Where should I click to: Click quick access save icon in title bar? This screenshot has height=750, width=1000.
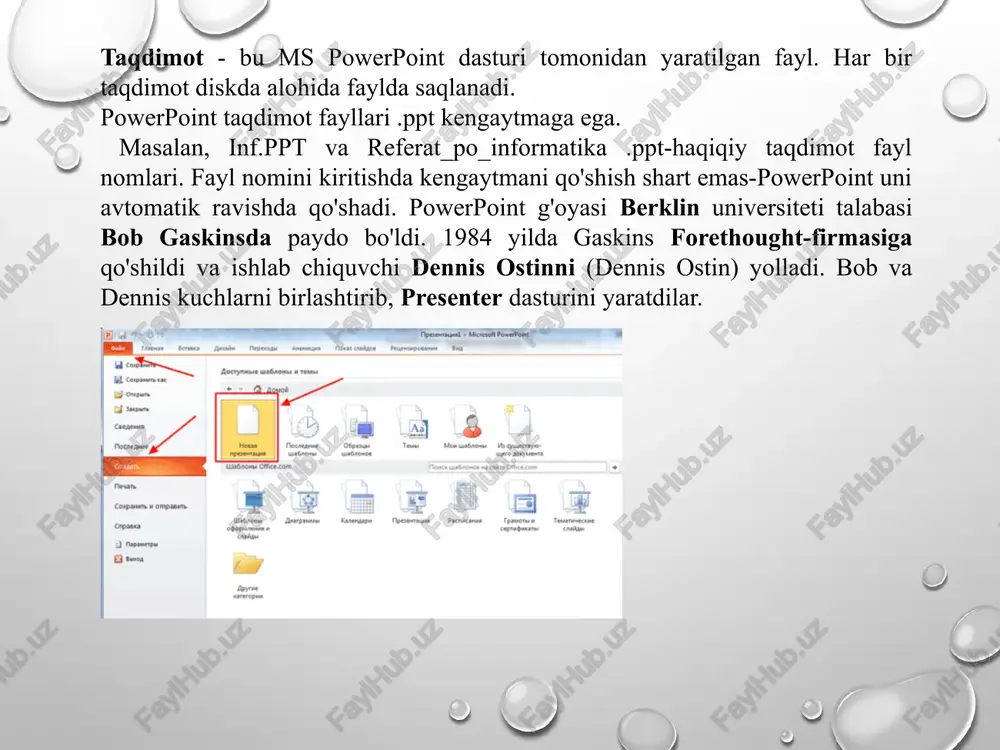coord(121,335)
